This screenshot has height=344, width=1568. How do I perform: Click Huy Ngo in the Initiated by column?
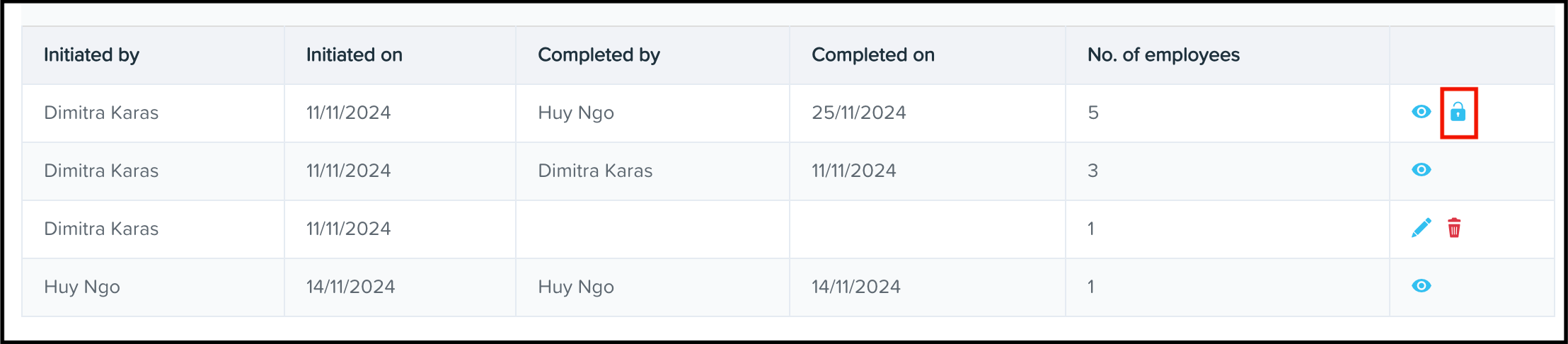82,287
